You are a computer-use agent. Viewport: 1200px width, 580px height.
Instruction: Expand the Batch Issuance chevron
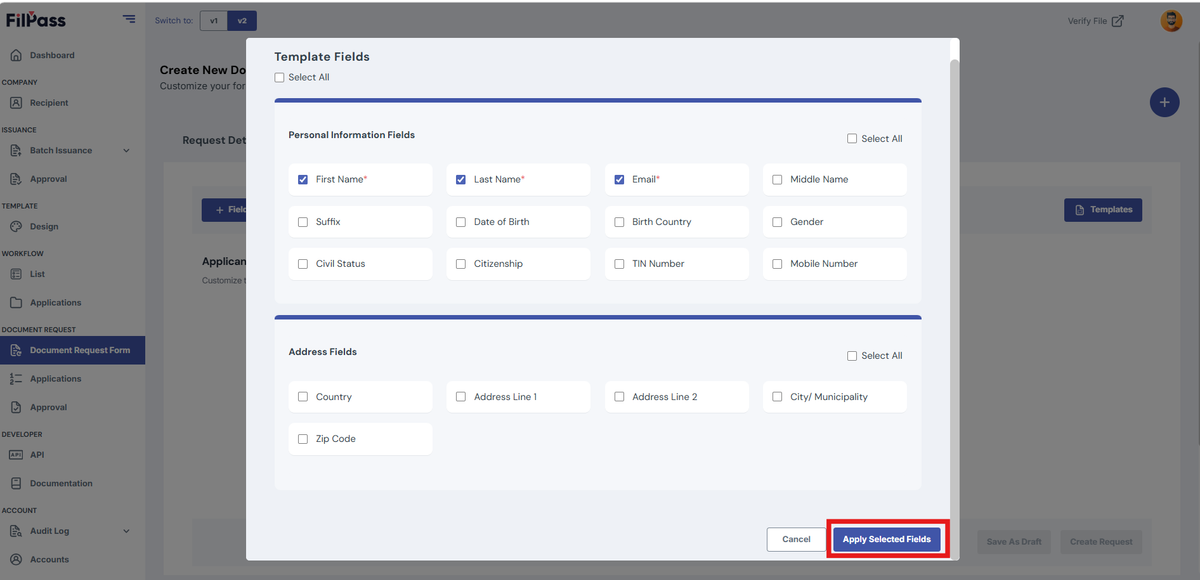(126, 151)
